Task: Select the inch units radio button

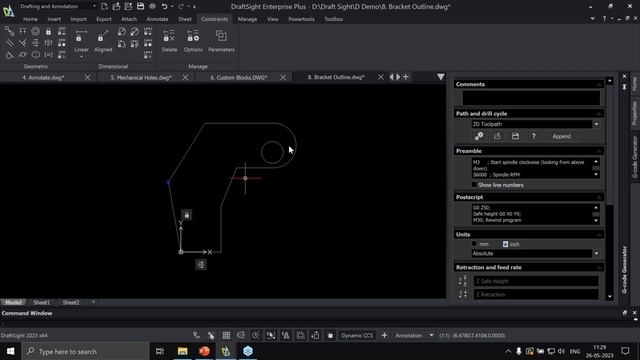Action: pyautogui.click(x=505, y=244)
